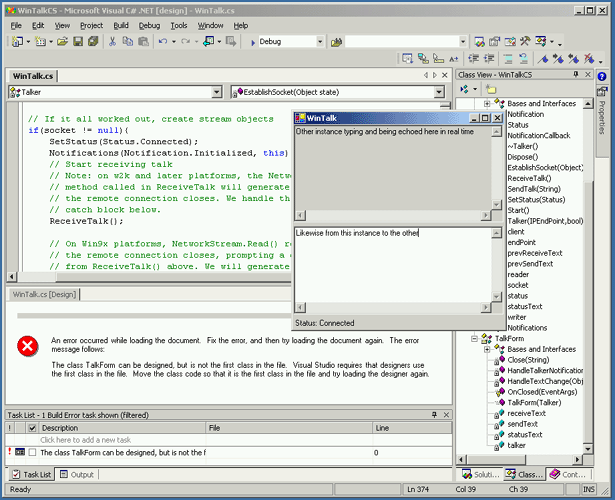Expand the top Bases and Interfaces node
Image resolution: width=615 pixels, height=500 pixels.
click(x=487, y=104)
